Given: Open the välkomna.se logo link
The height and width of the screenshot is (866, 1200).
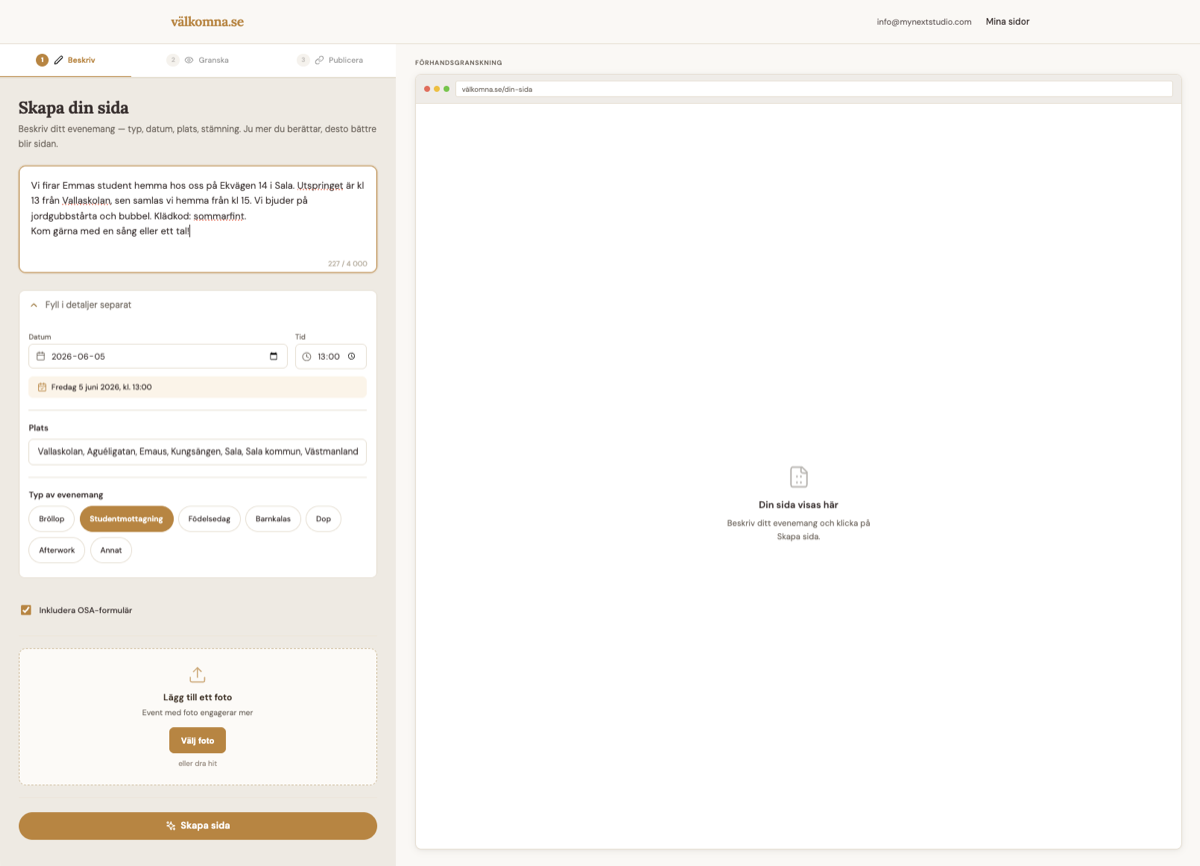Looking at the screenshot, I should tap(207, 21).
